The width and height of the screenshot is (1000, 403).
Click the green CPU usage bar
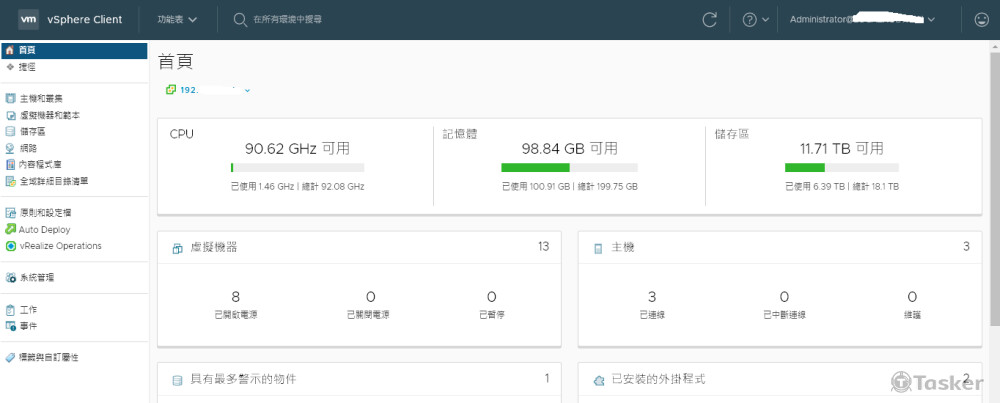coord(232,168)
